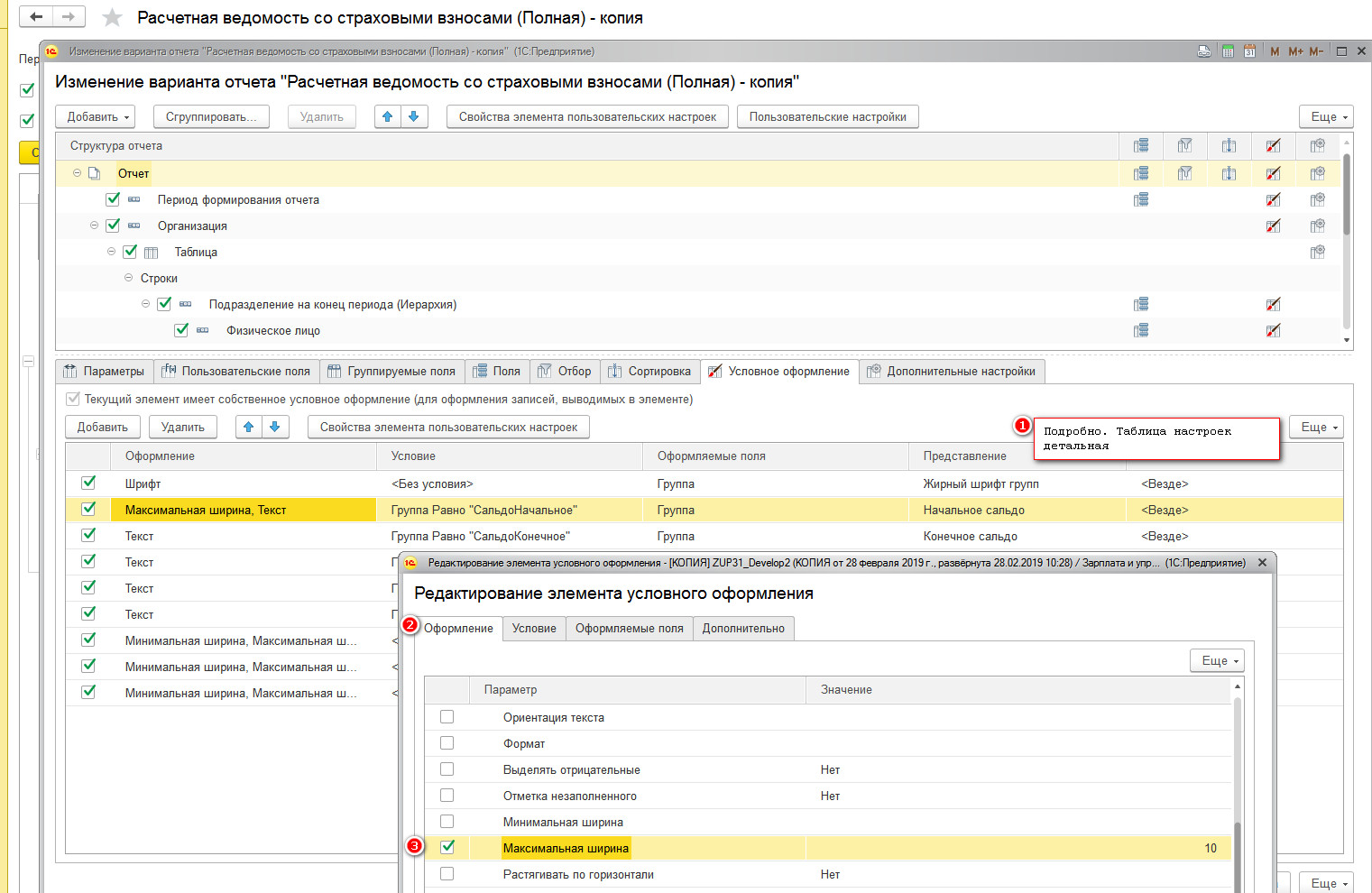This screenshot has width=1372, height=893.
Task: Click the filter icon in Отчет row
Action: coord(1185,173)
